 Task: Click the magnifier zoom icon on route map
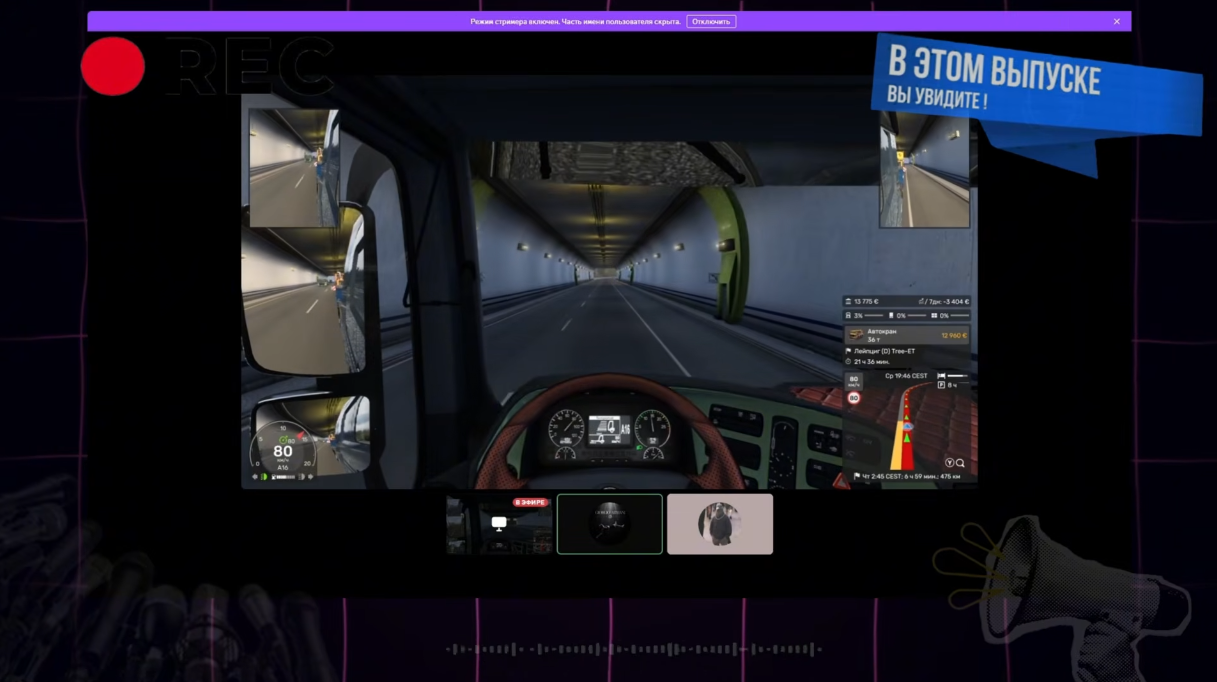(960, 463)
